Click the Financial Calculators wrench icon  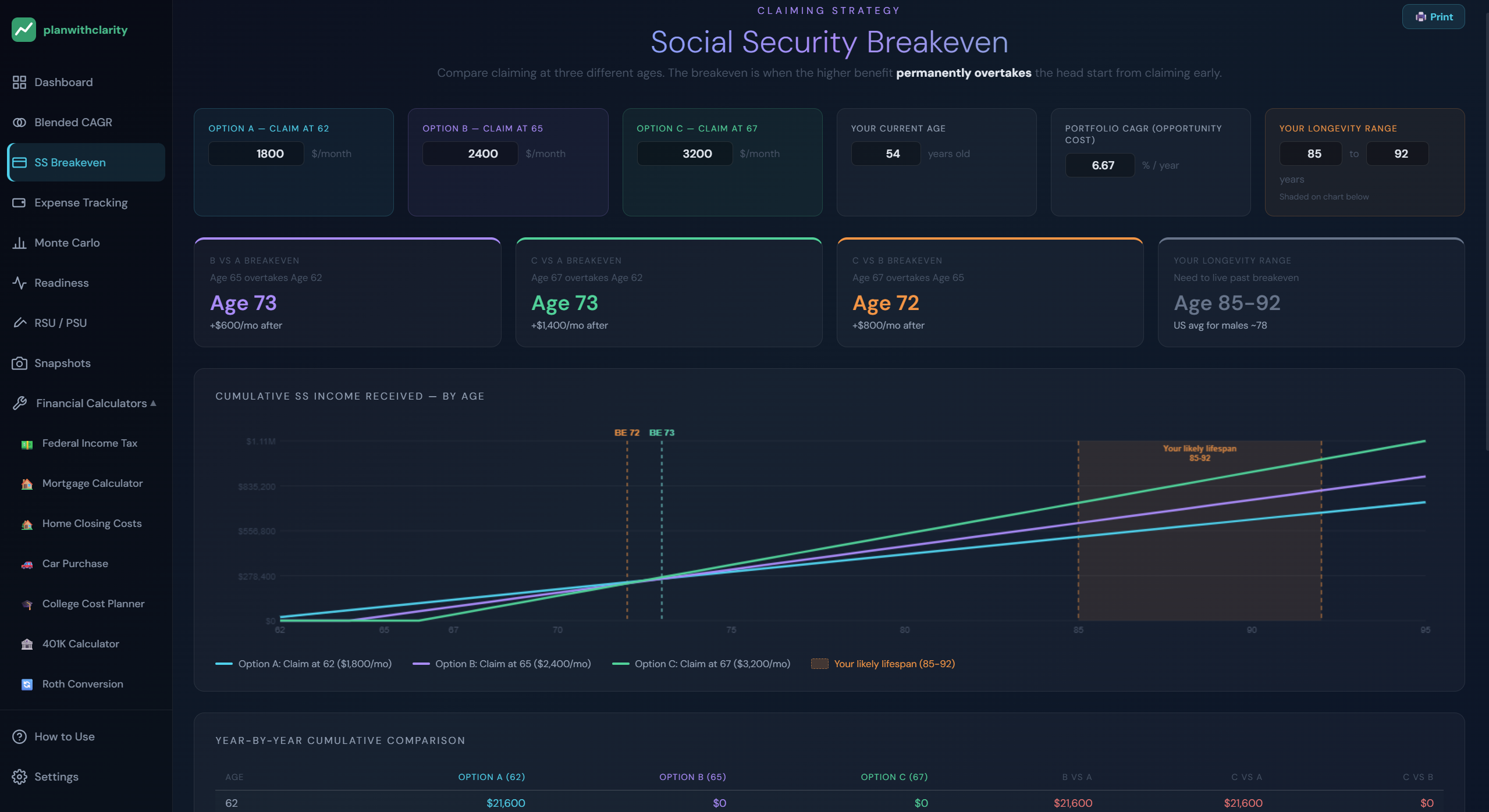(x=19, y=404)
